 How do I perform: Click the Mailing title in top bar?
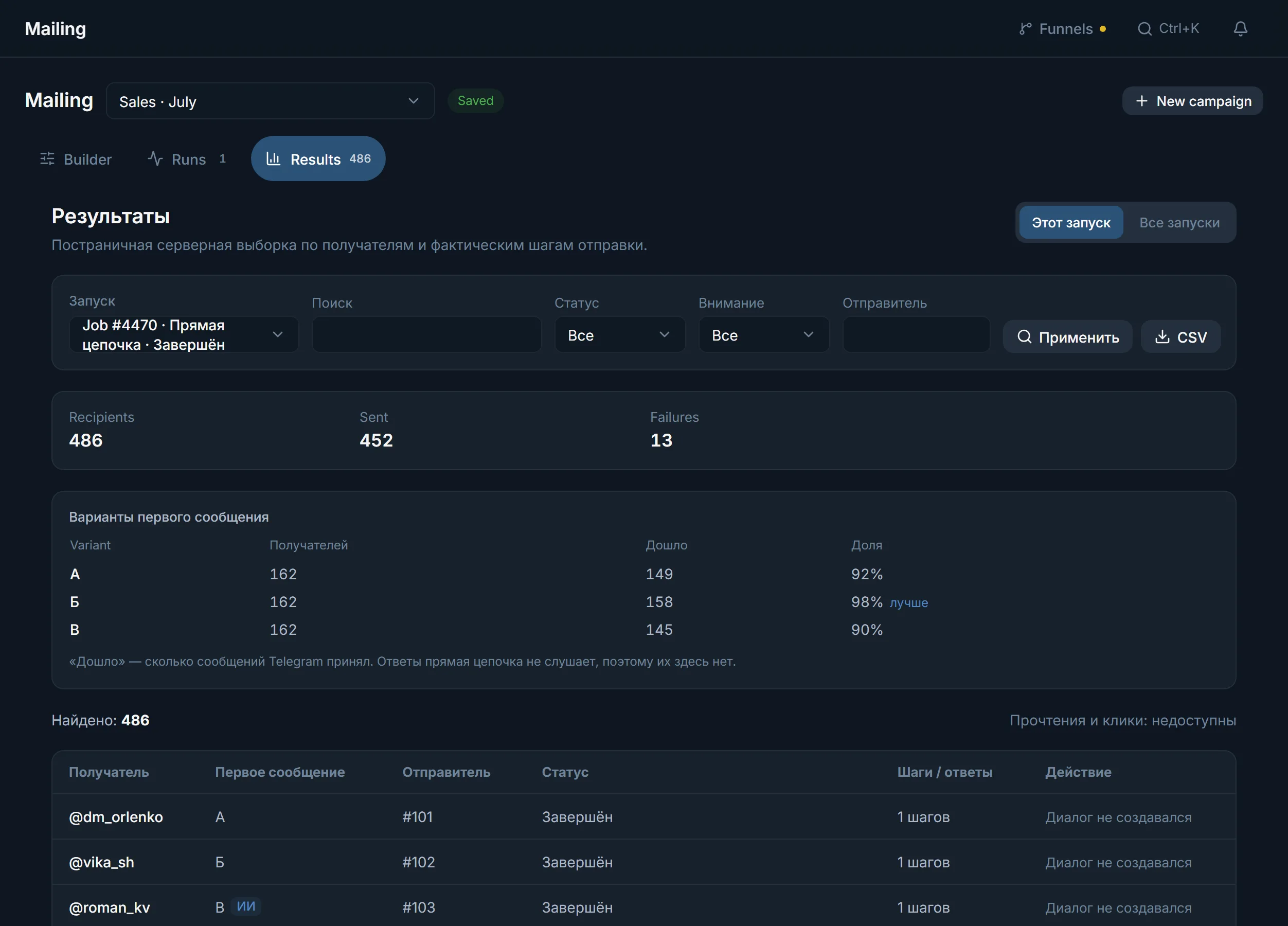55,28
